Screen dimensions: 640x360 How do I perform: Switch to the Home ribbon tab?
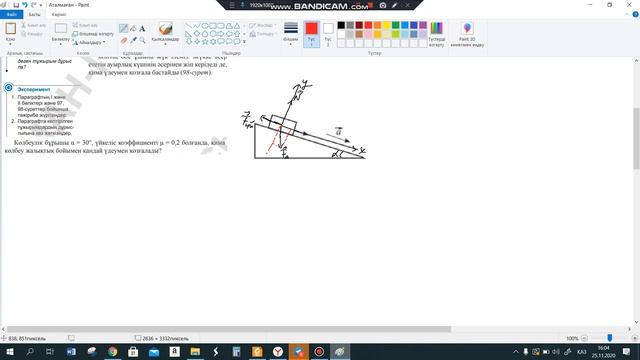click(x=34, y=14)
